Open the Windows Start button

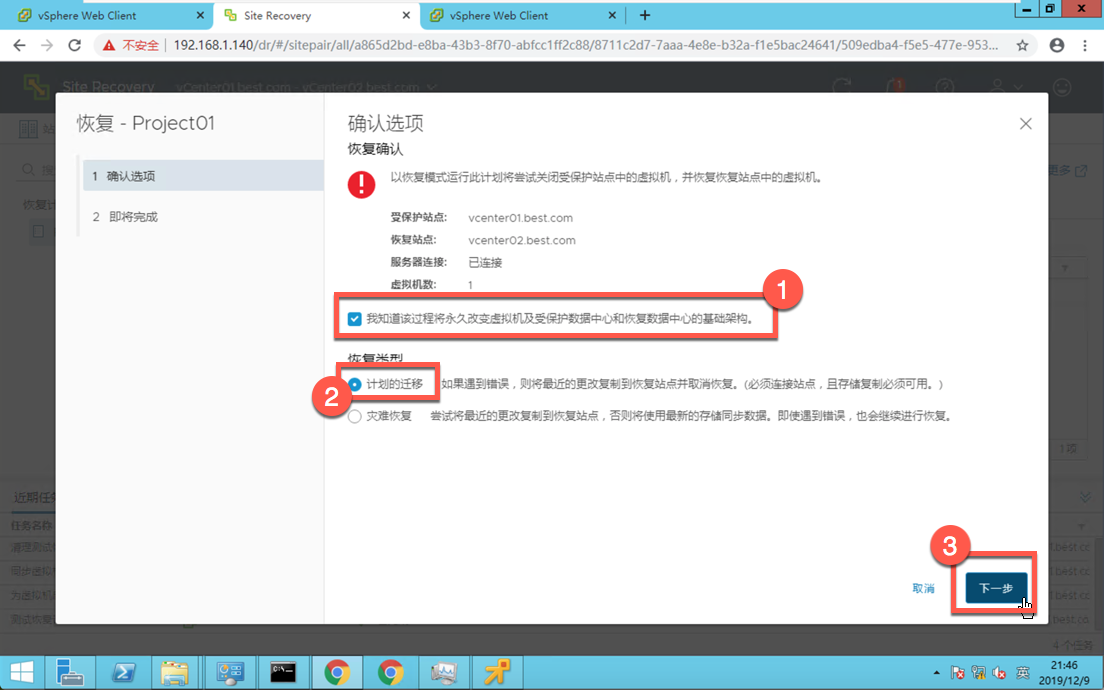[x=22, y=672]
